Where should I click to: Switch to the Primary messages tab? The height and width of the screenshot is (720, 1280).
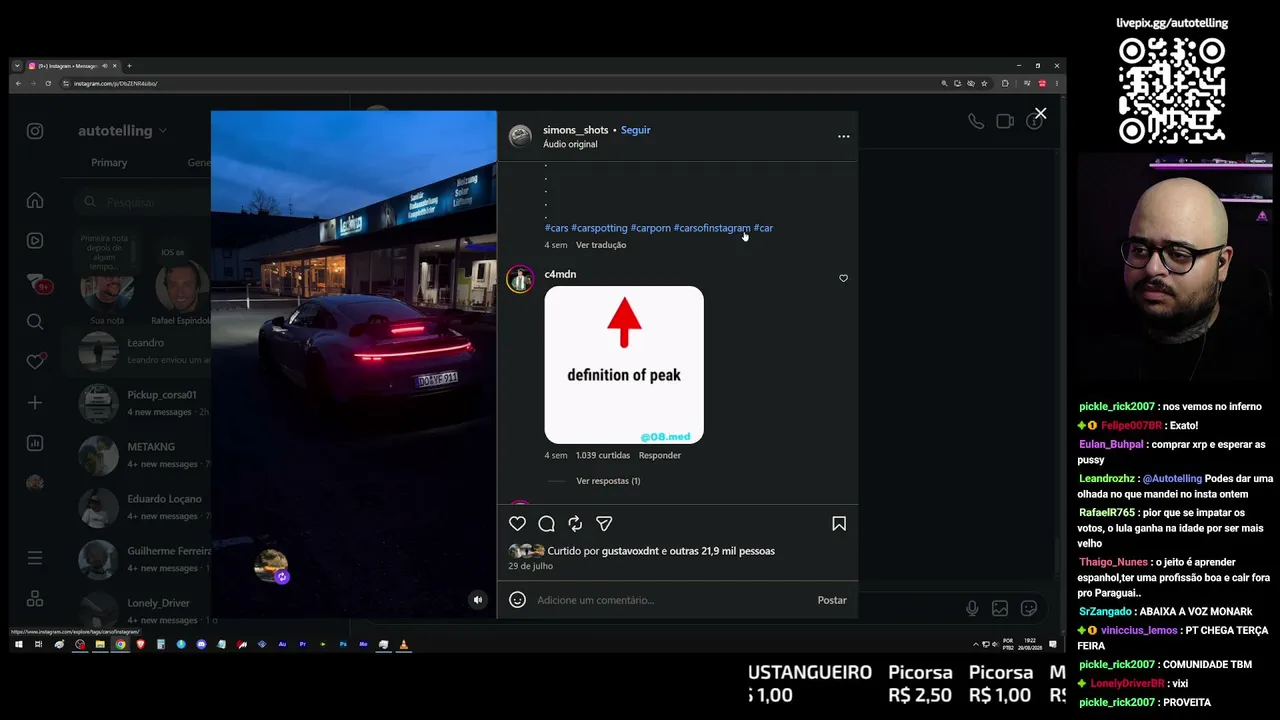pos(109,163)
